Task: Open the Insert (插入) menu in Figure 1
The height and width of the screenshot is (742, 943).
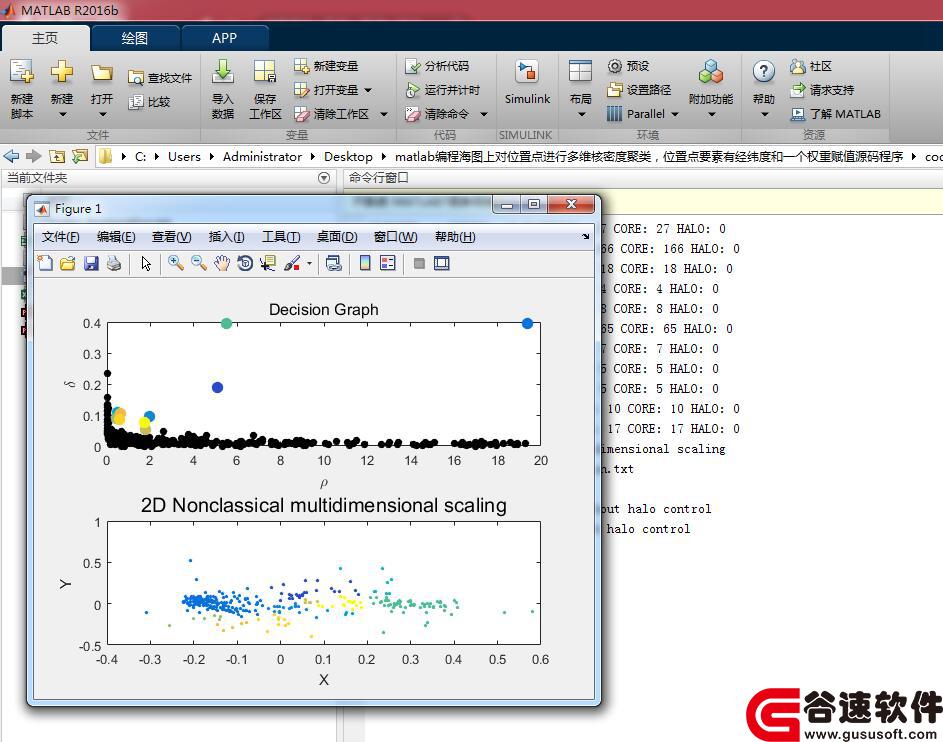Action: (227, 237)
